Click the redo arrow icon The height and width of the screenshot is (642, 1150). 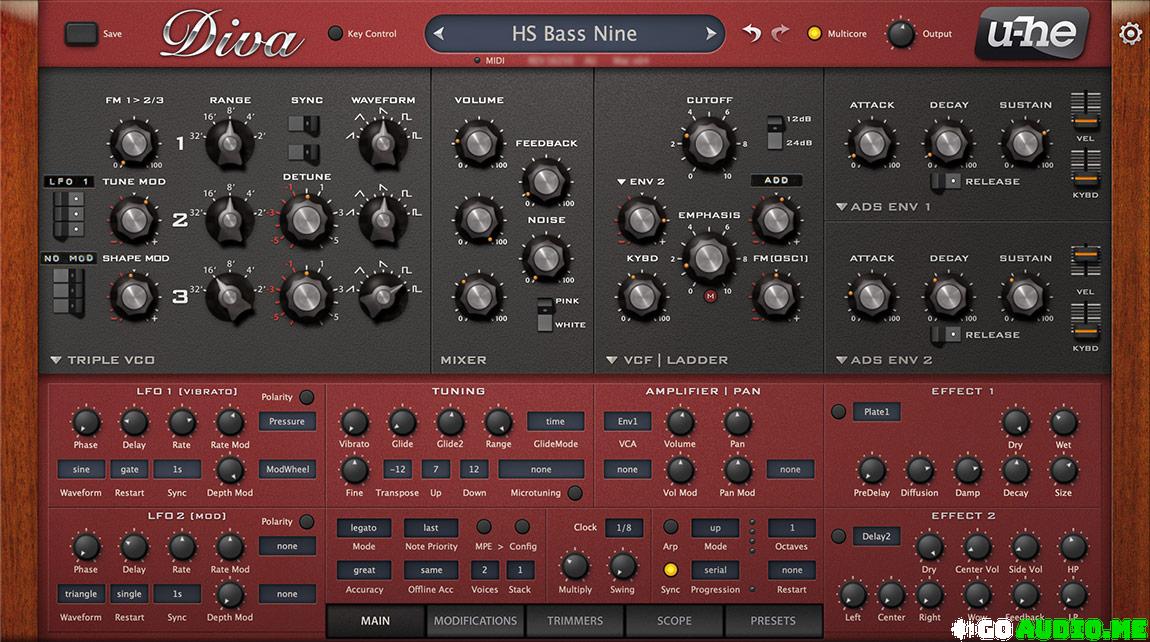780,33
